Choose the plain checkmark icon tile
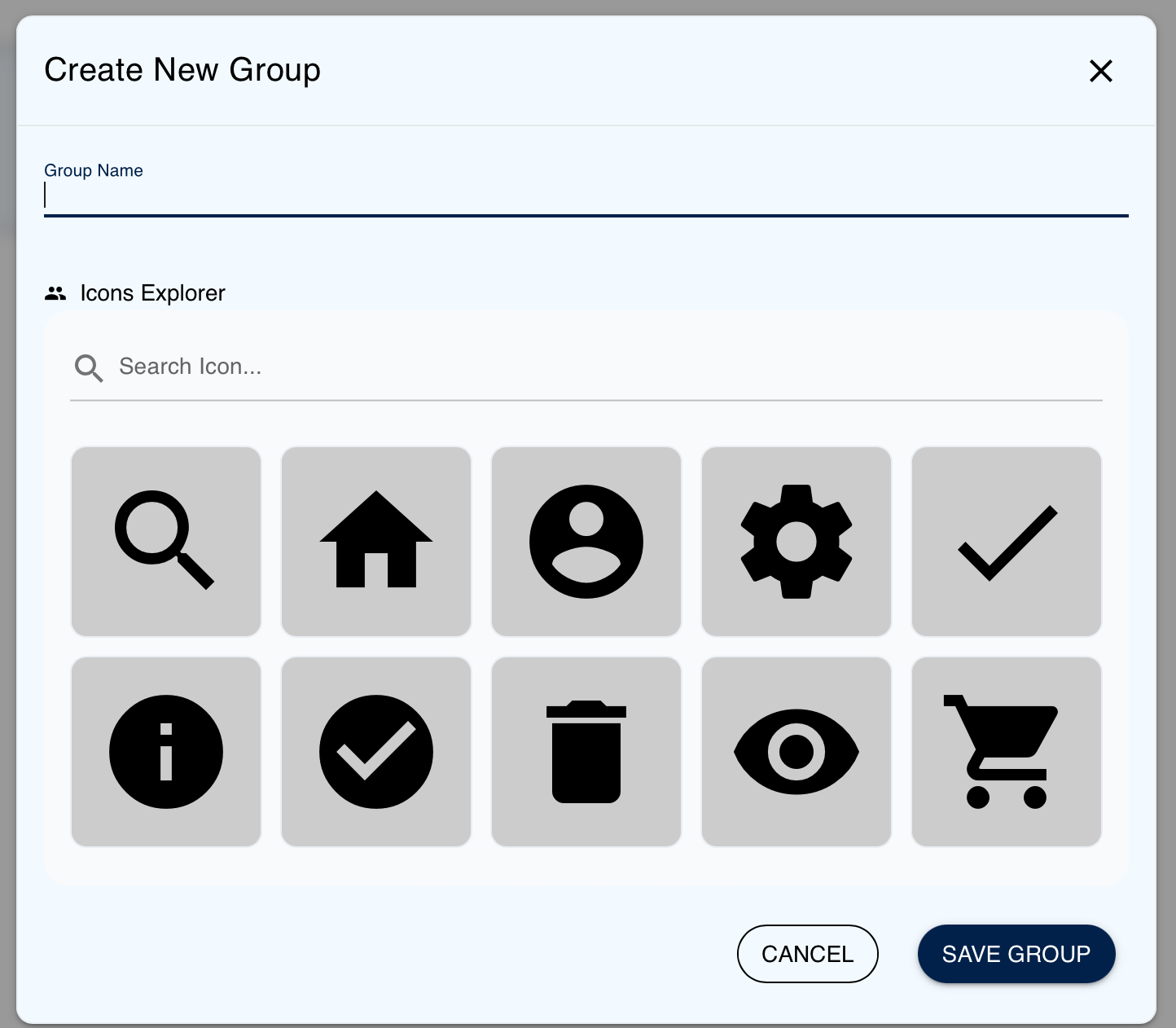This screenshot has width=1176, height=1028. [1007, 542]
